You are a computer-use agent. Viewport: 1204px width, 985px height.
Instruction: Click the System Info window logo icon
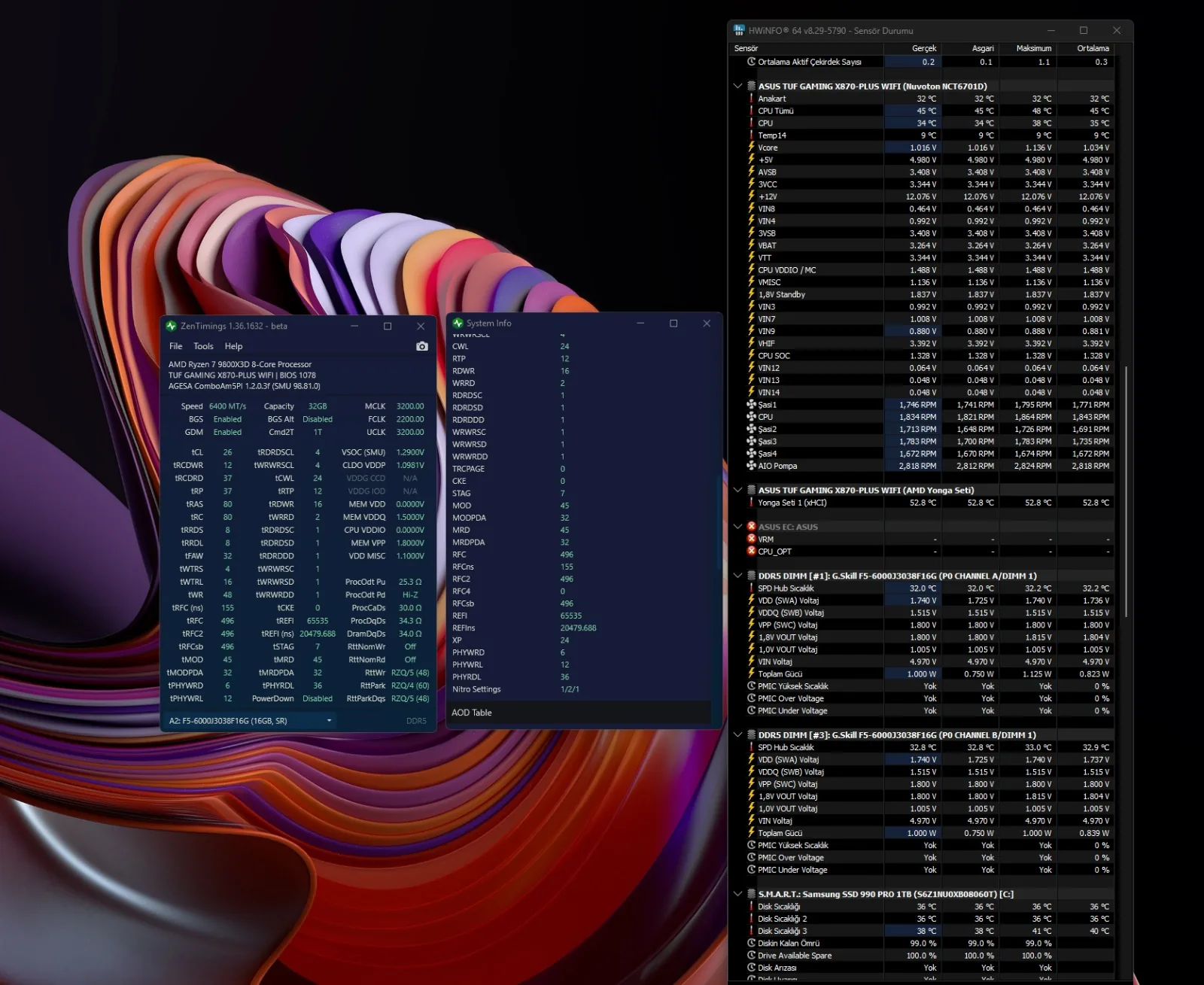pos(458,323)
